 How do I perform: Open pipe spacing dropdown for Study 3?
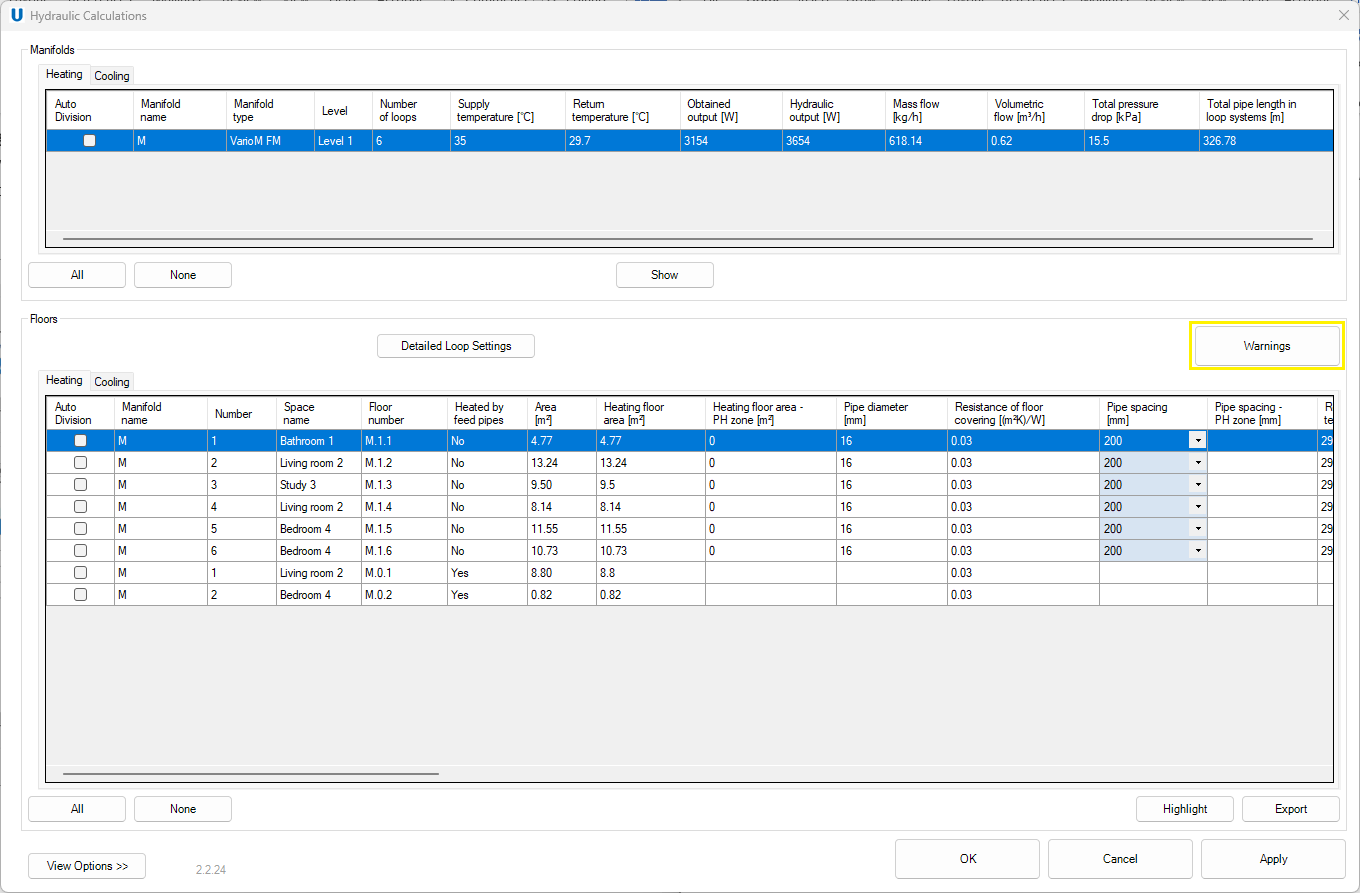click(x=1197, y=485)
